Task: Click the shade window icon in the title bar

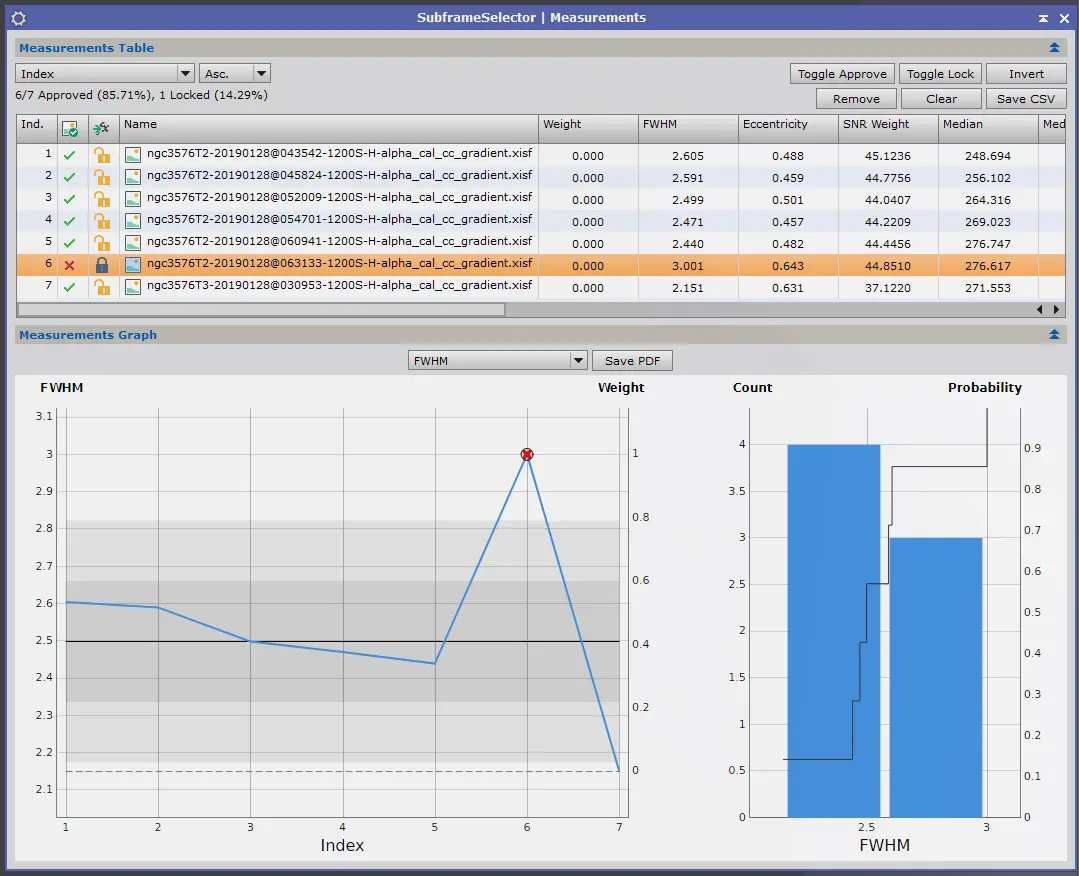Action: (x=1043, y=19)
